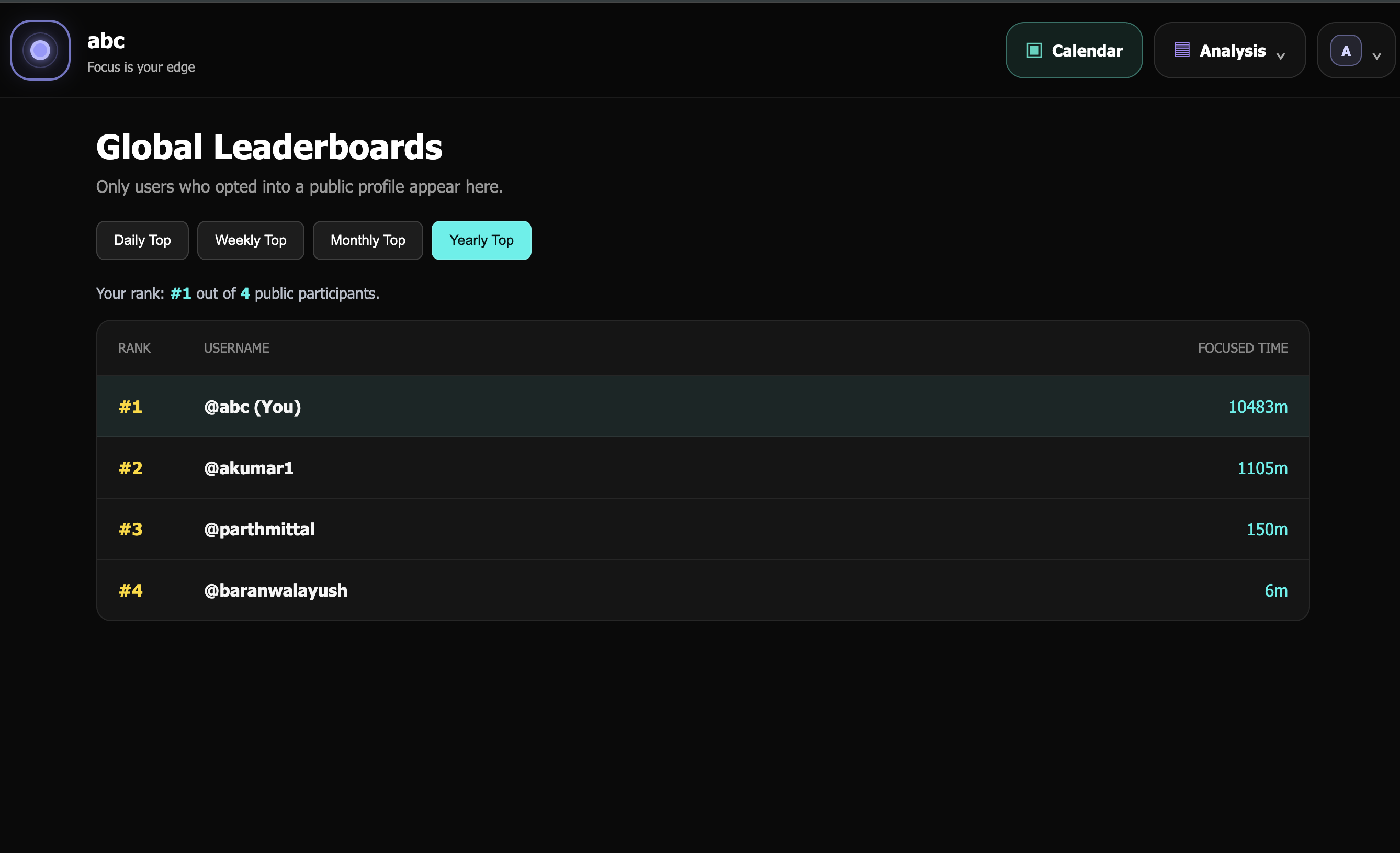Click the USERNAME column header
This screenshot has width=1400, height=853.
point(236,348)
